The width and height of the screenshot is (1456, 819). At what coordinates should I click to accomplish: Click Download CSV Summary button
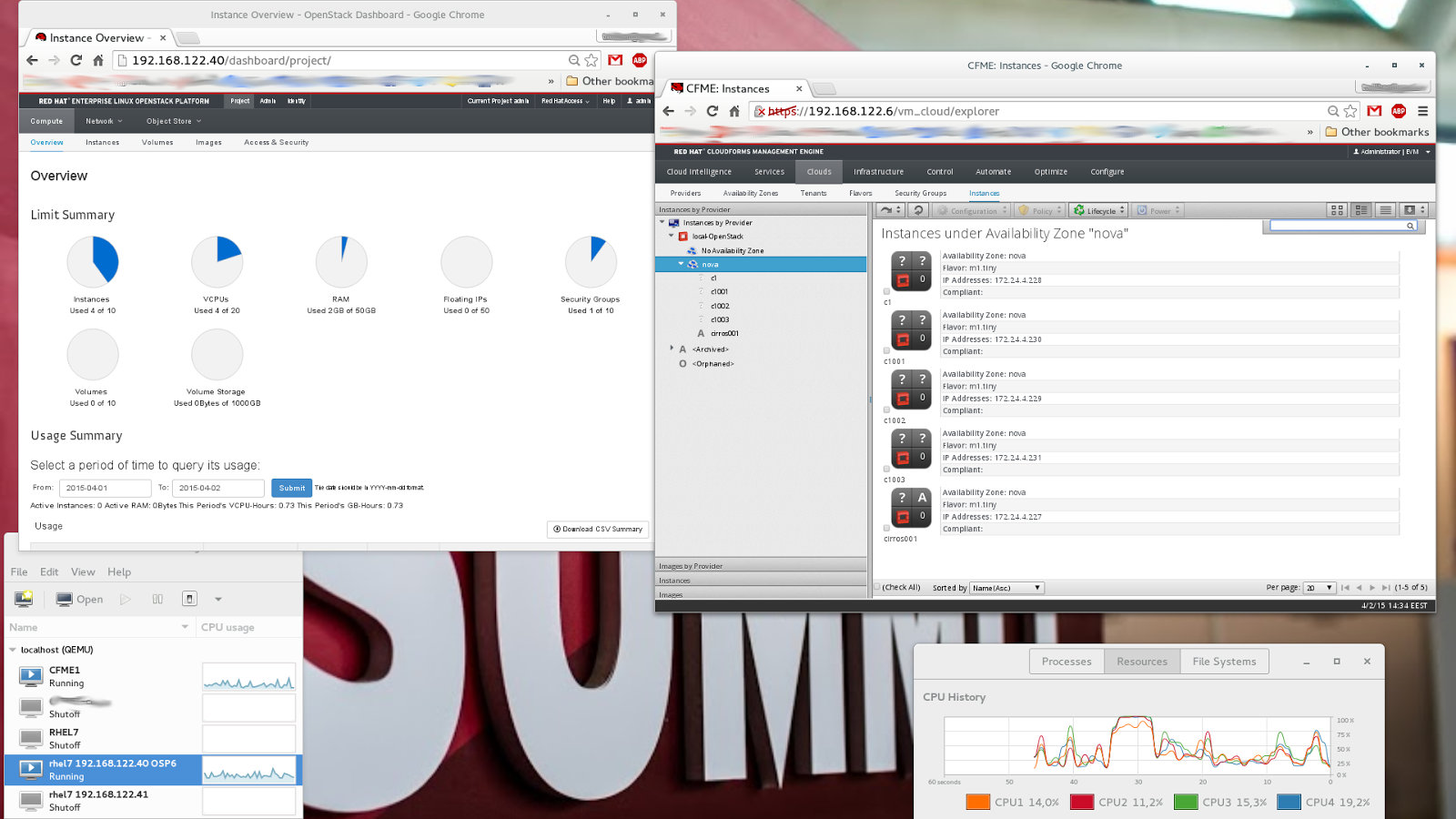pos(598,529)
